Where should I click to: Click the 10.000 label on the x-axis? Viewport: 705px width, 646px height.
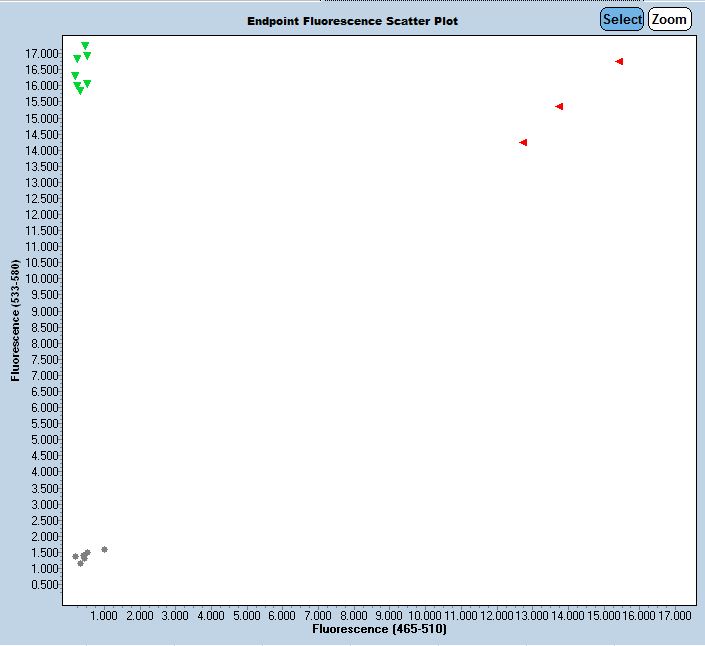pos(424,616)
